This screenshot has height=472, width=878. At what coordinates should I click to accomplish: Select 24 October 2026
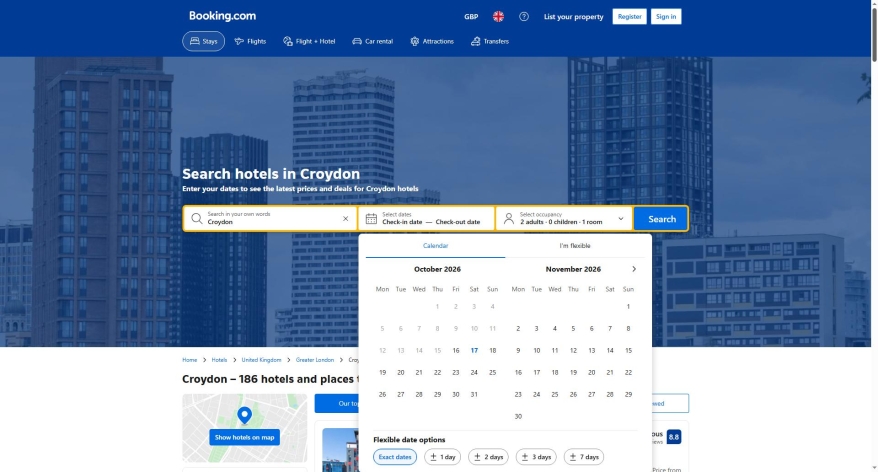(474, 372)
